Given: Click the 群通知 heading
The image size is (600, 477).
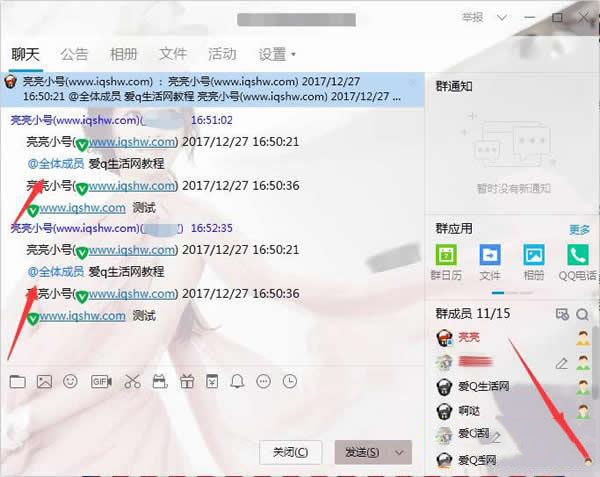Looking at the screenshot, I should 454,86.
